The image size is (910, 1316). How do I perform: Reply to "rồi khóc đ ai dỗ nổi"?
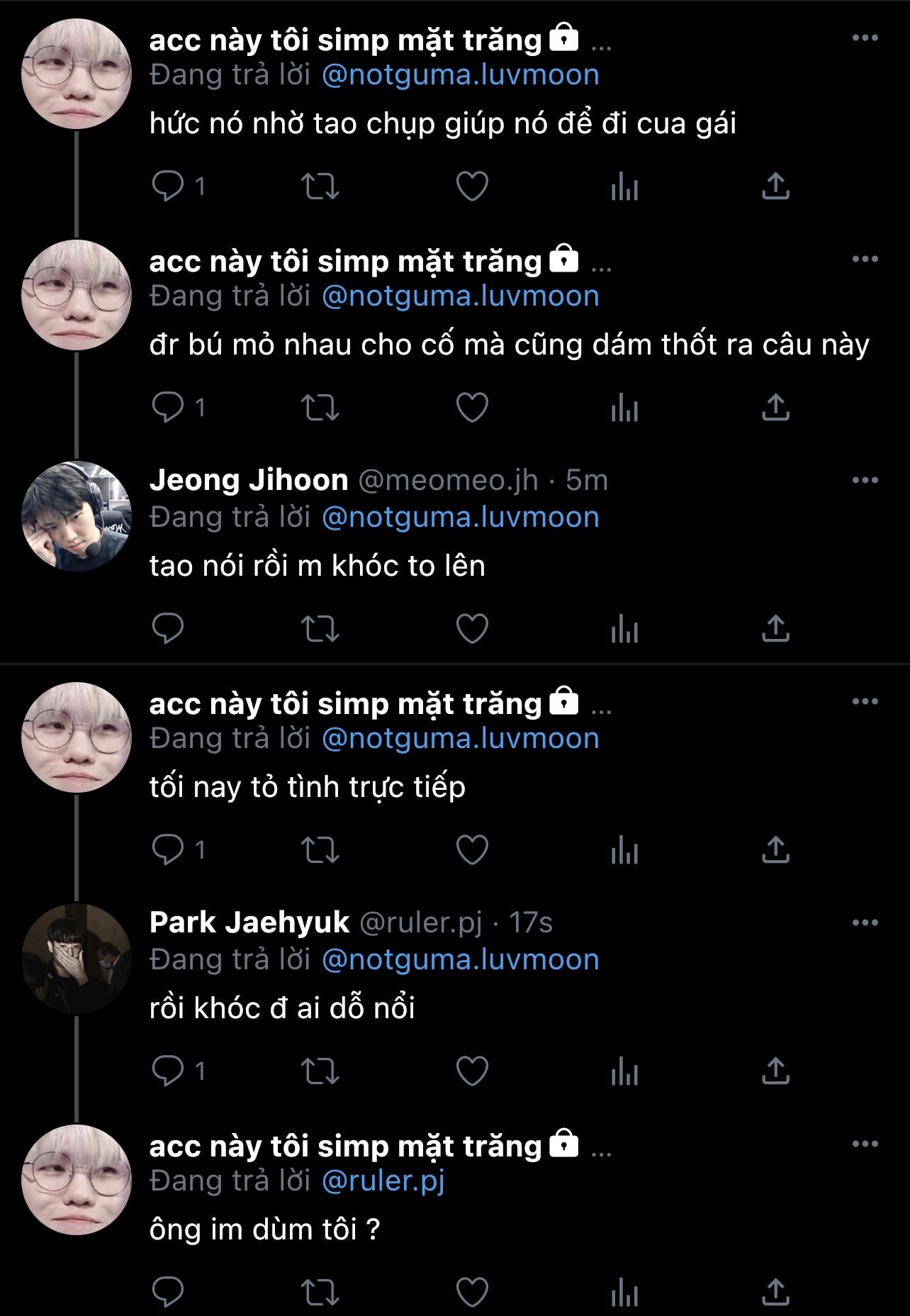(168, 1071)
